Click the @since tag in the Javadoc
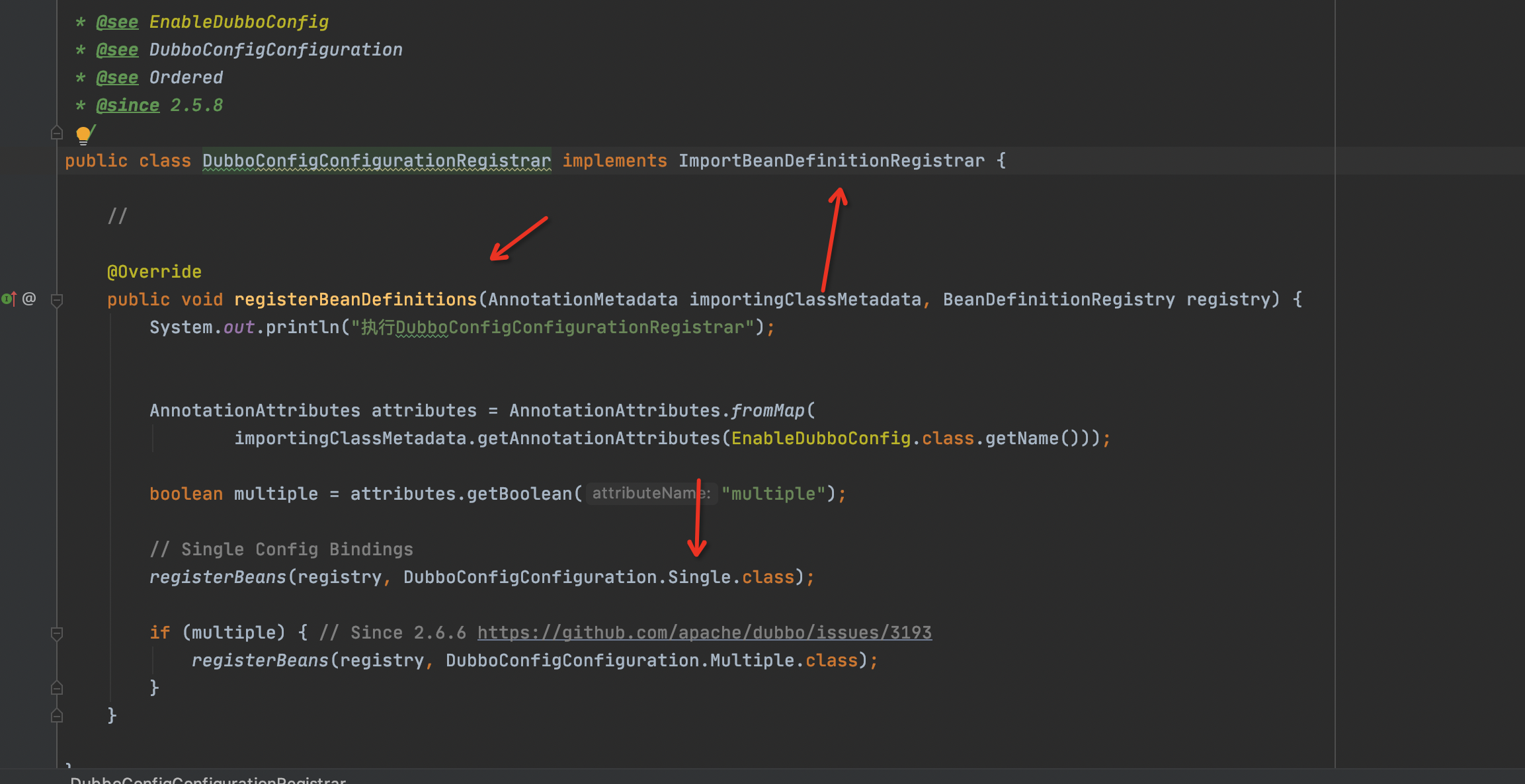Viewport: 1525px width, 784px height. pos(128,105)
